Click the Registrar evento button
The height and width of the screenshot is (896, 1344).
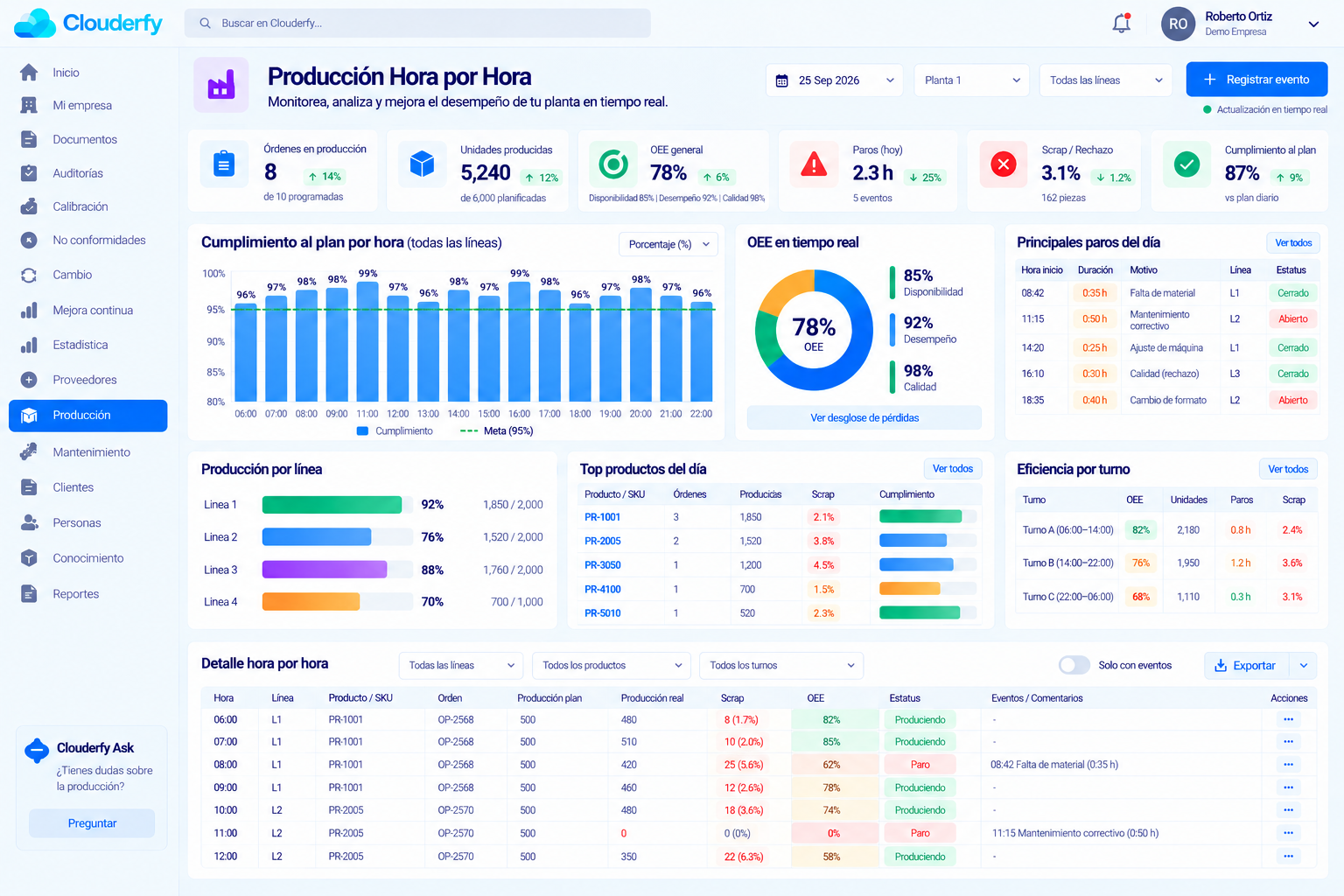pos(1256,80)
